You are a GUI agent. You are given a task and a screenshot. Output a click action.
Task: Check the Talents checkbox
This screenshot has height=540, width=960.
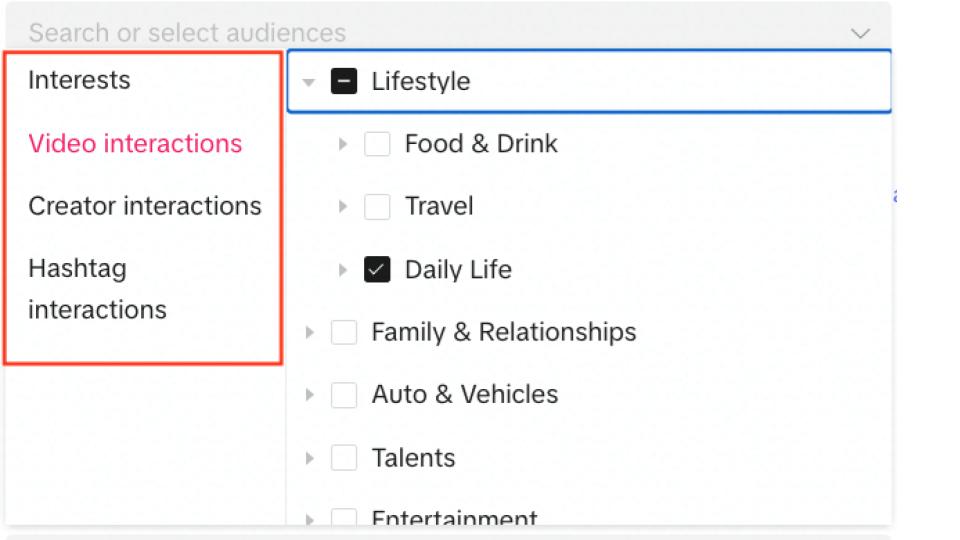pos(344,458)
